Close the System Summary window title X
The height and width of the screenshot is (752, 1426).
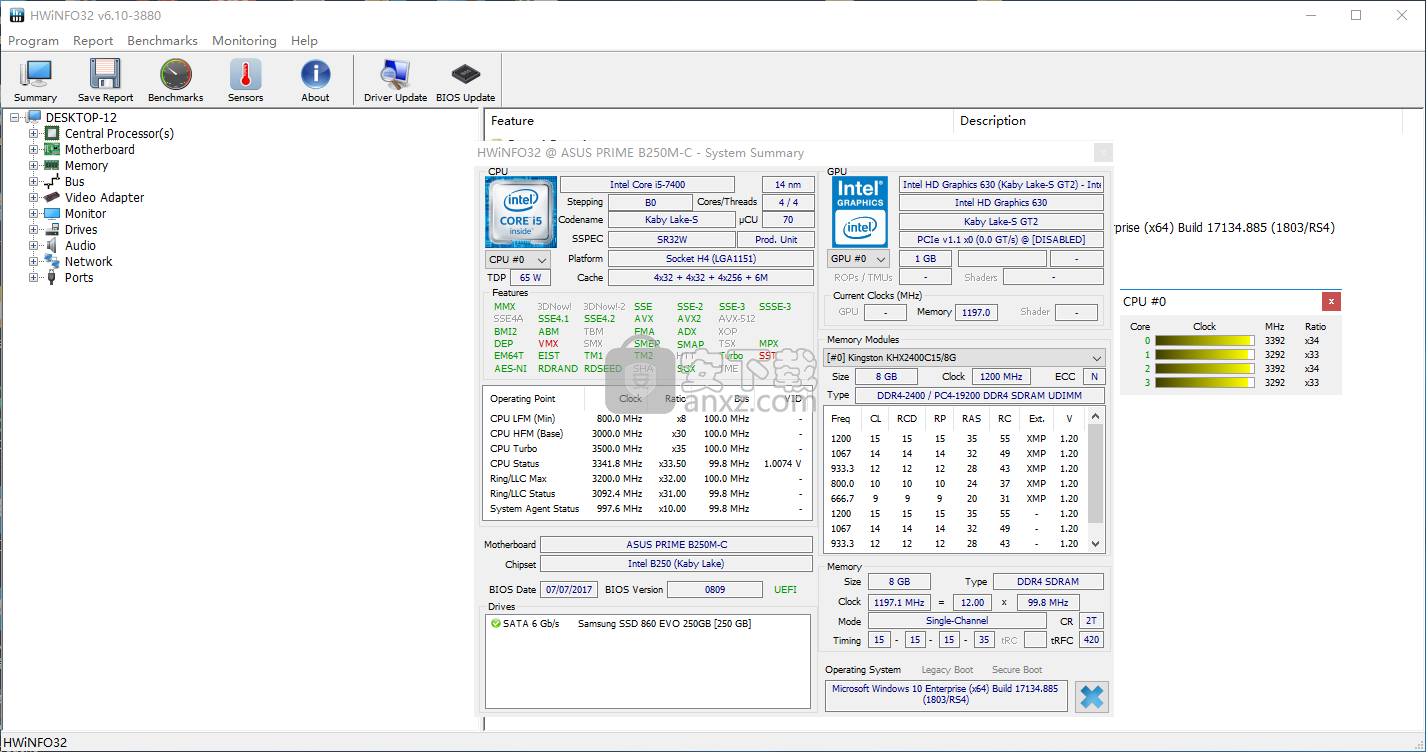[x=1103, y=152]
